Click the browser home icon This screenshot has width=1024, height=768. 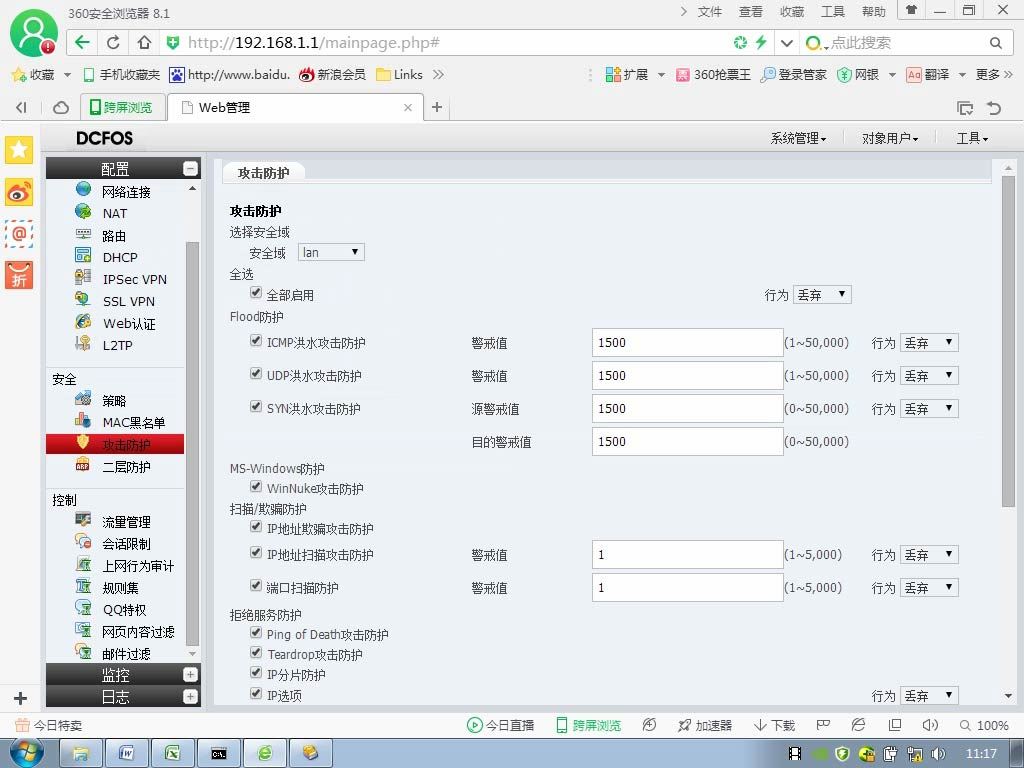[144, 42]
